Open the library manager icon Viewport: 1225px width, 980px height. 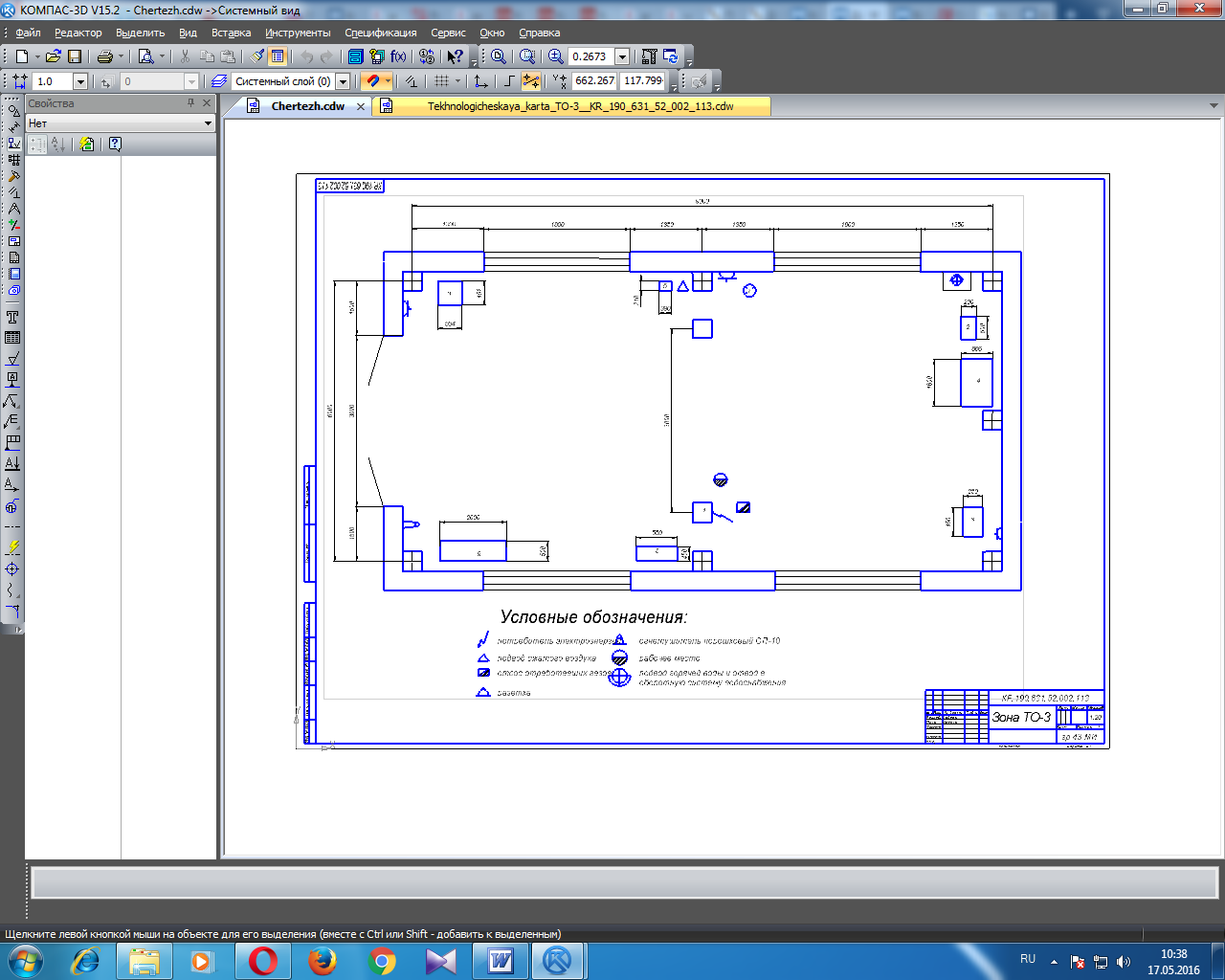click(x=356, y=56)
